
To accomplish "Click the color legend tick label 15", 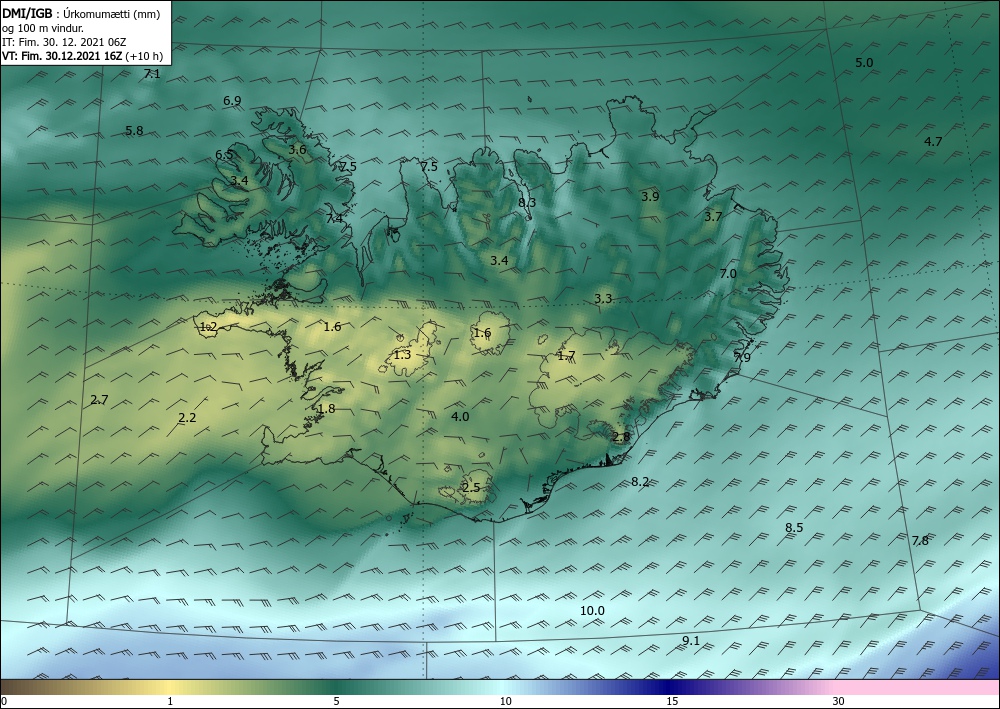I will click(x=672, y=701).
